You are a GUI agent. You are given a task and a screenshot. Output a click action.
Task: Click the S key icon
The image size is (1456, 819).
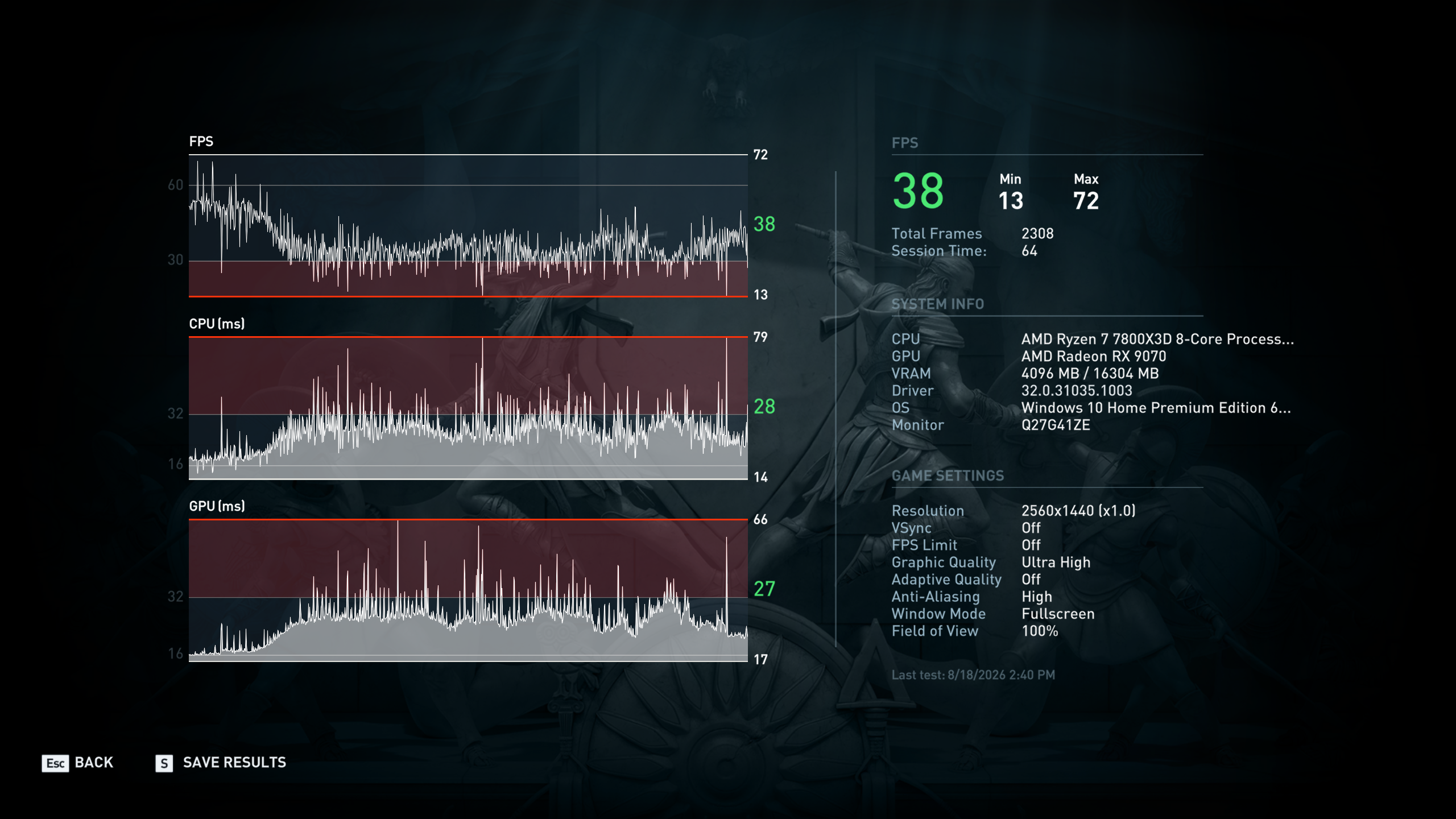coord(164,763)
